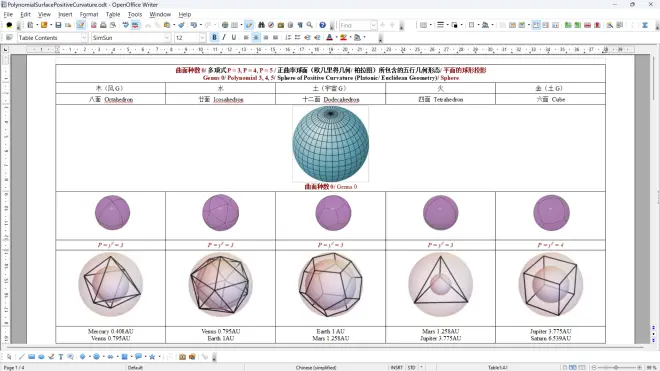660x371 pixels.
Task: Toggle Underline formatting
Action: click(234, 37)
